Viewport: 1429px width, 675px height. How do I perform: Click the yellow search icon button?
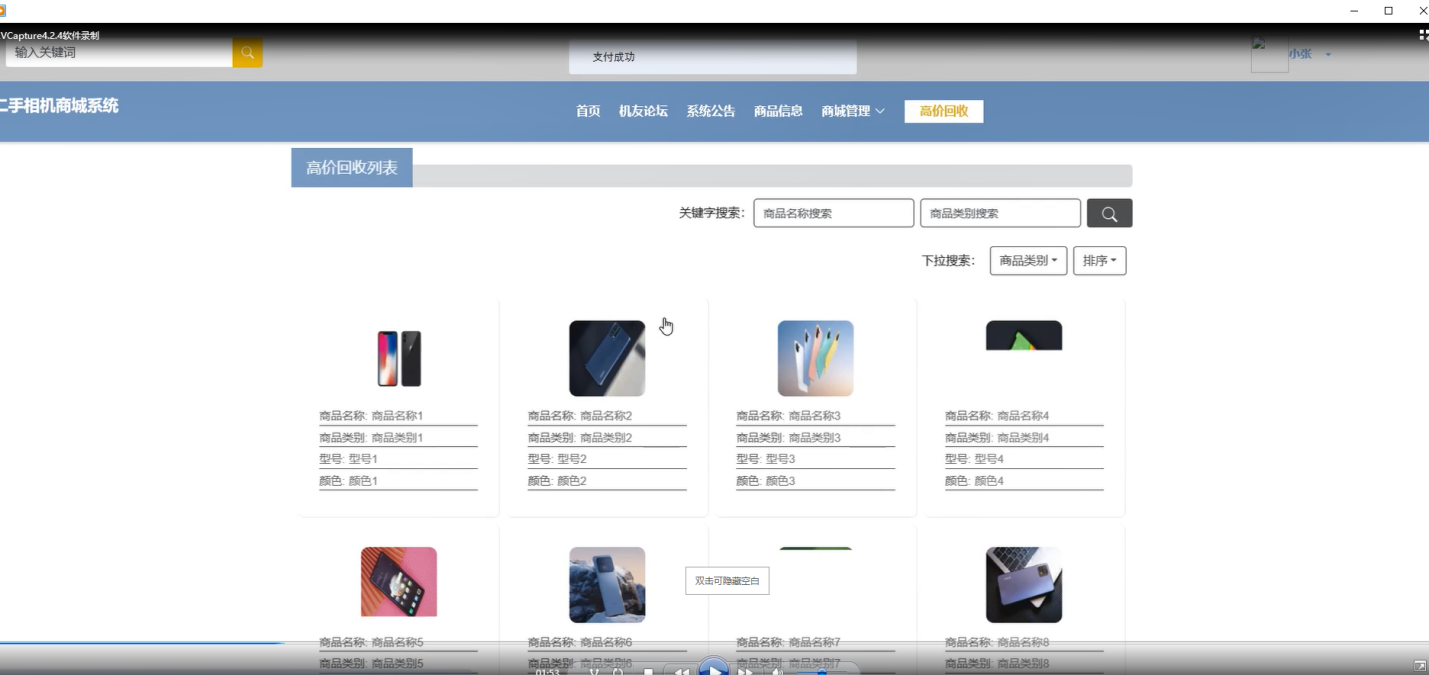tap(247, 53)
